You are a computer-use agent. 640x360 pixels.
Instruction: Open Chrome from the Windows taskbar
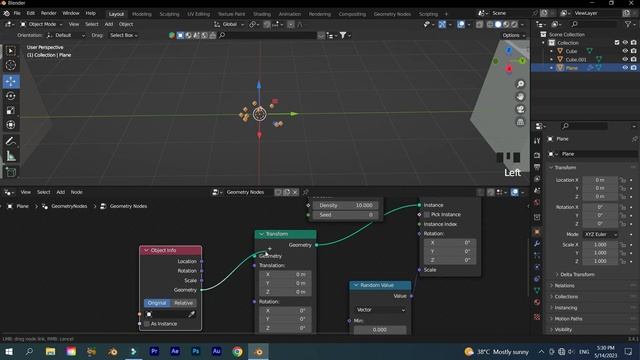[x=237, y=351]
